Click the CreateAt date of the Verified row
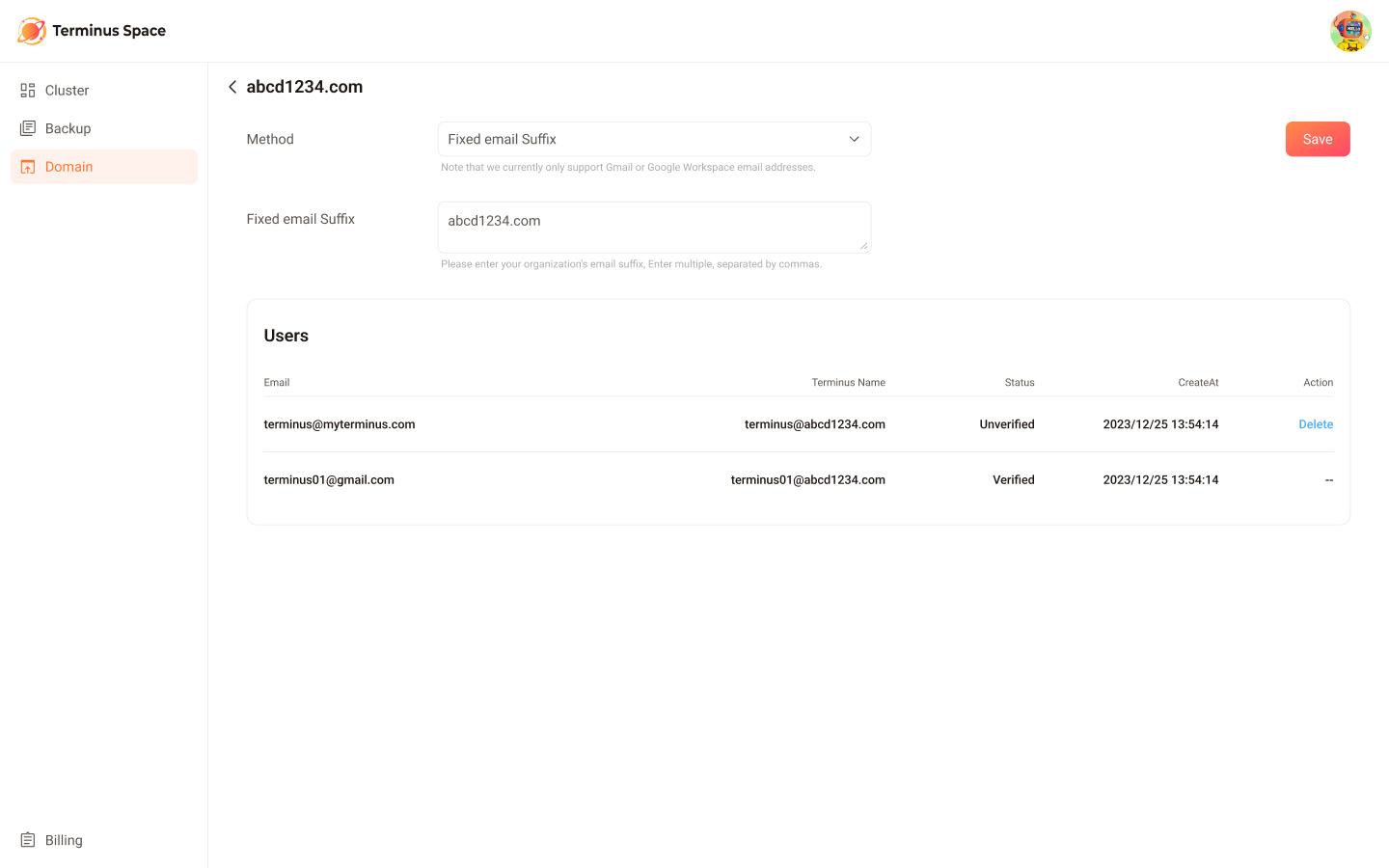 [1160, 479]
